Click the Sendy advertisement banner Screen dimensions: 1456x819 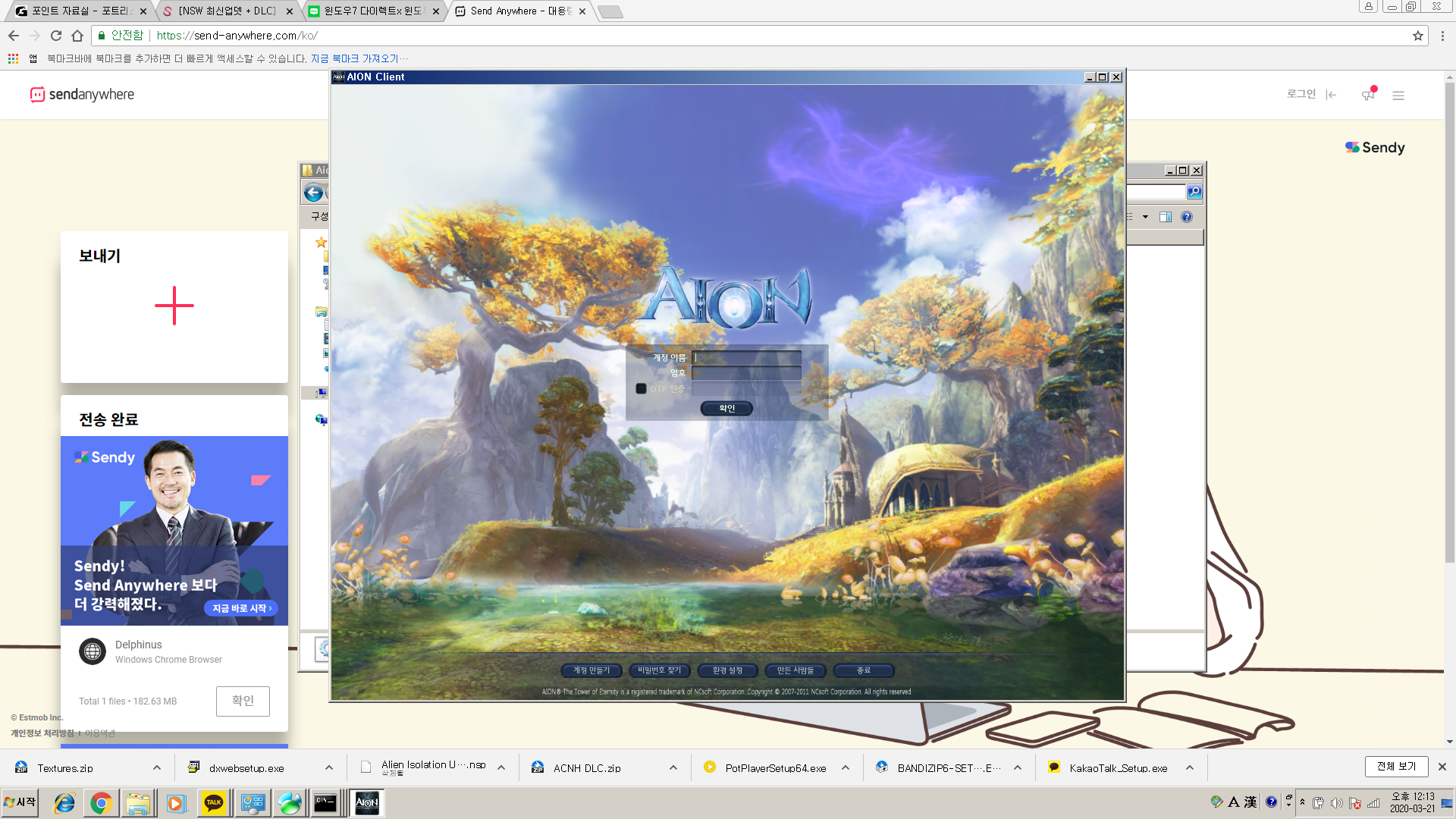click(x=174, y=531)
